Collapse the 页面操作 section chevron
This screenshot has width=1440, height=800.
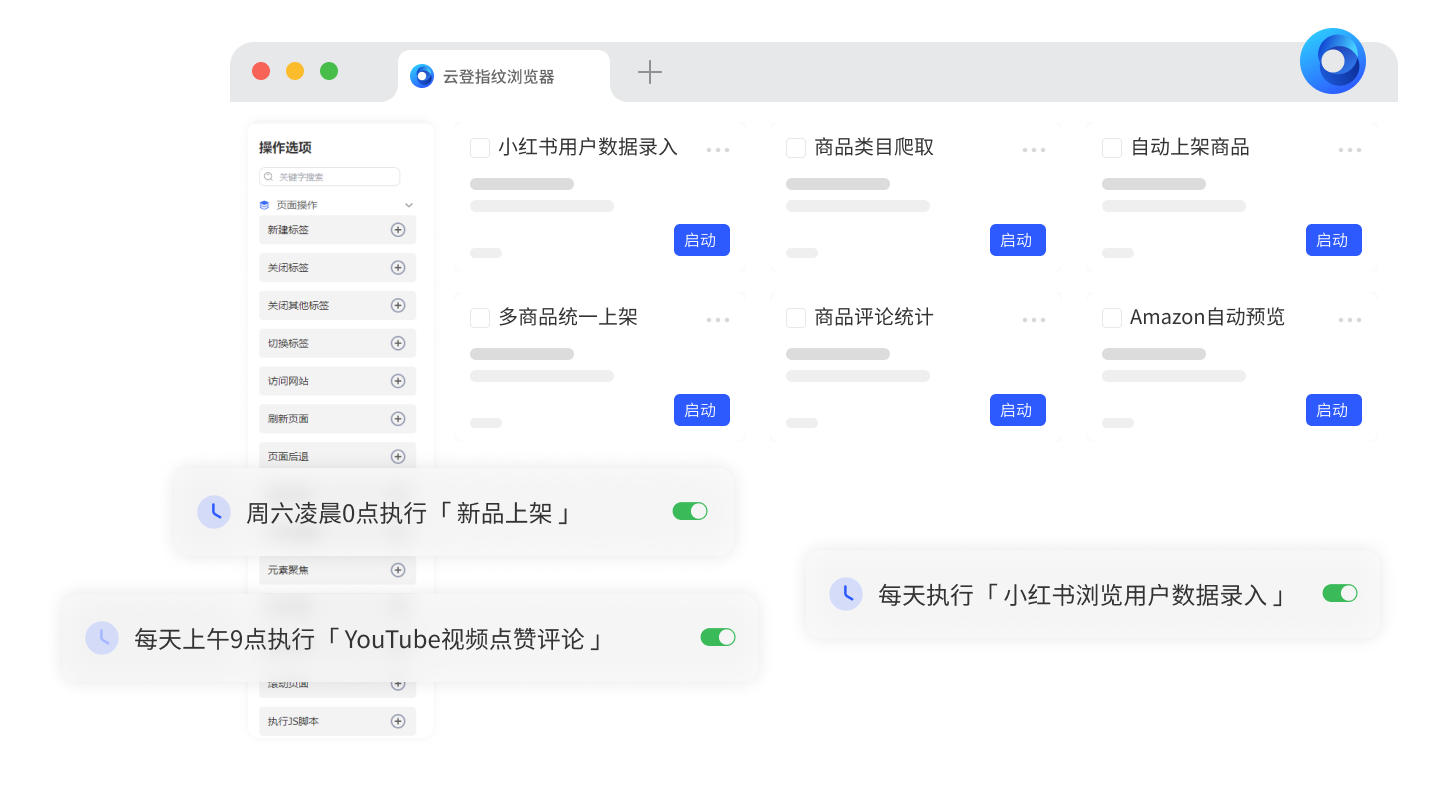pos(408,205)
